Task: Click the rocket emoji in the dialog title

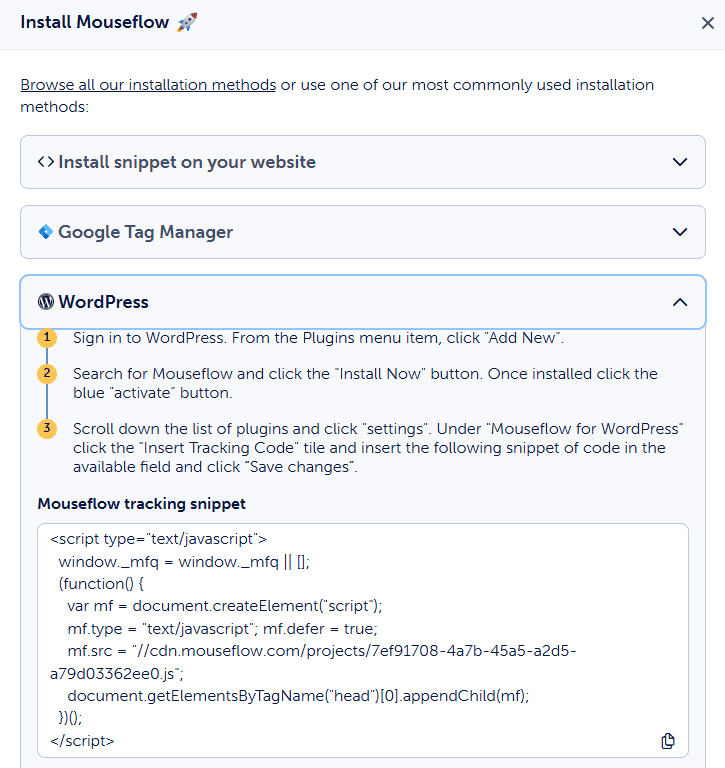Action: [187, 22]
